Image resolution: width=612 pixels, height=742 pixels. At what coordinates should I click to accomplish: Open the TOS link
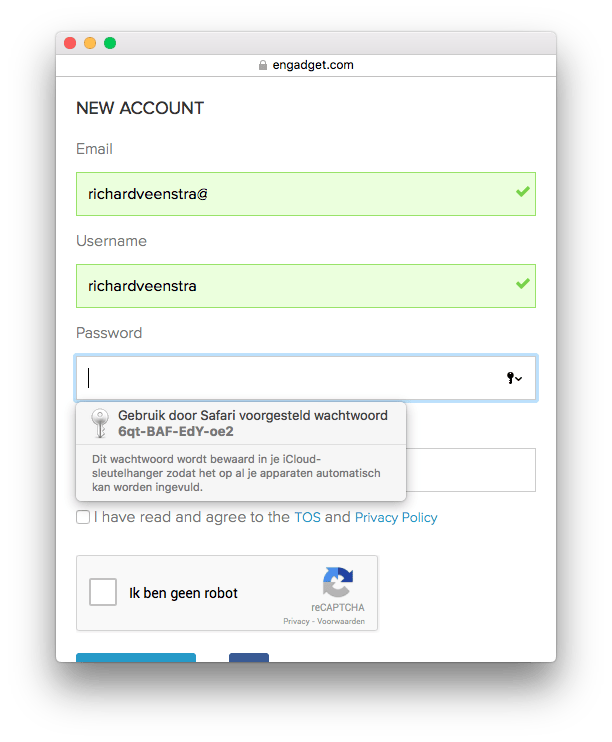coord(308,517)
